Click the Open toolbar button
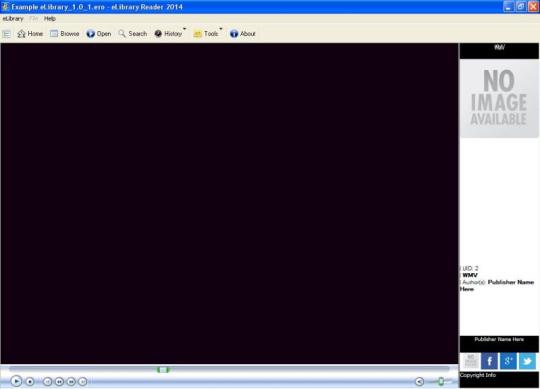Viewport: 540px width, 389px height. 99,34
